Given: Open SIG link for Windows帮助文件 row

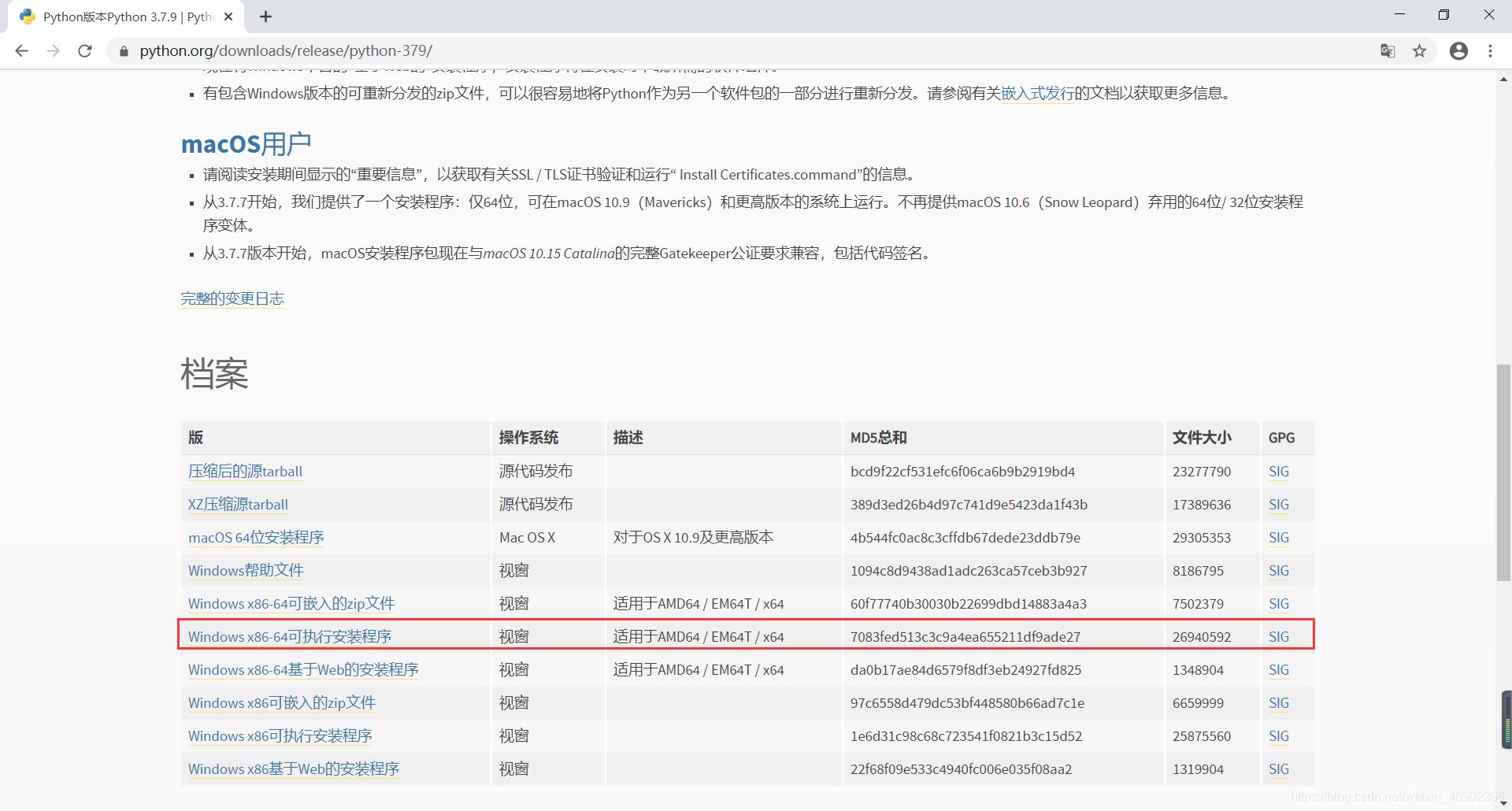Looking at the screenshot, I should [1279, 571].
